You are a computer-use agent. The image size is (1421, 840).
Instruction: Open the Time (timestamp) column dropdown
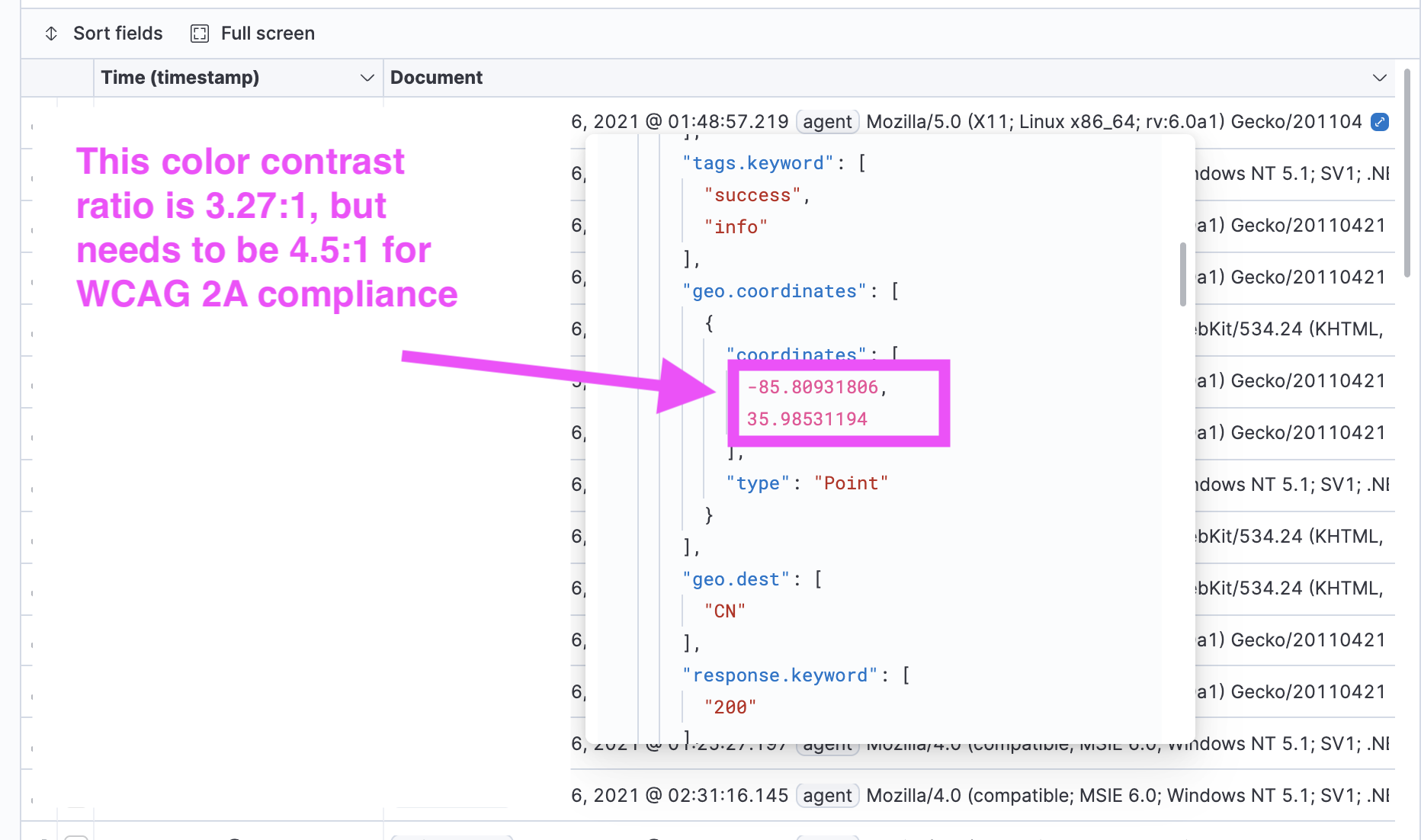pos(367,77)
